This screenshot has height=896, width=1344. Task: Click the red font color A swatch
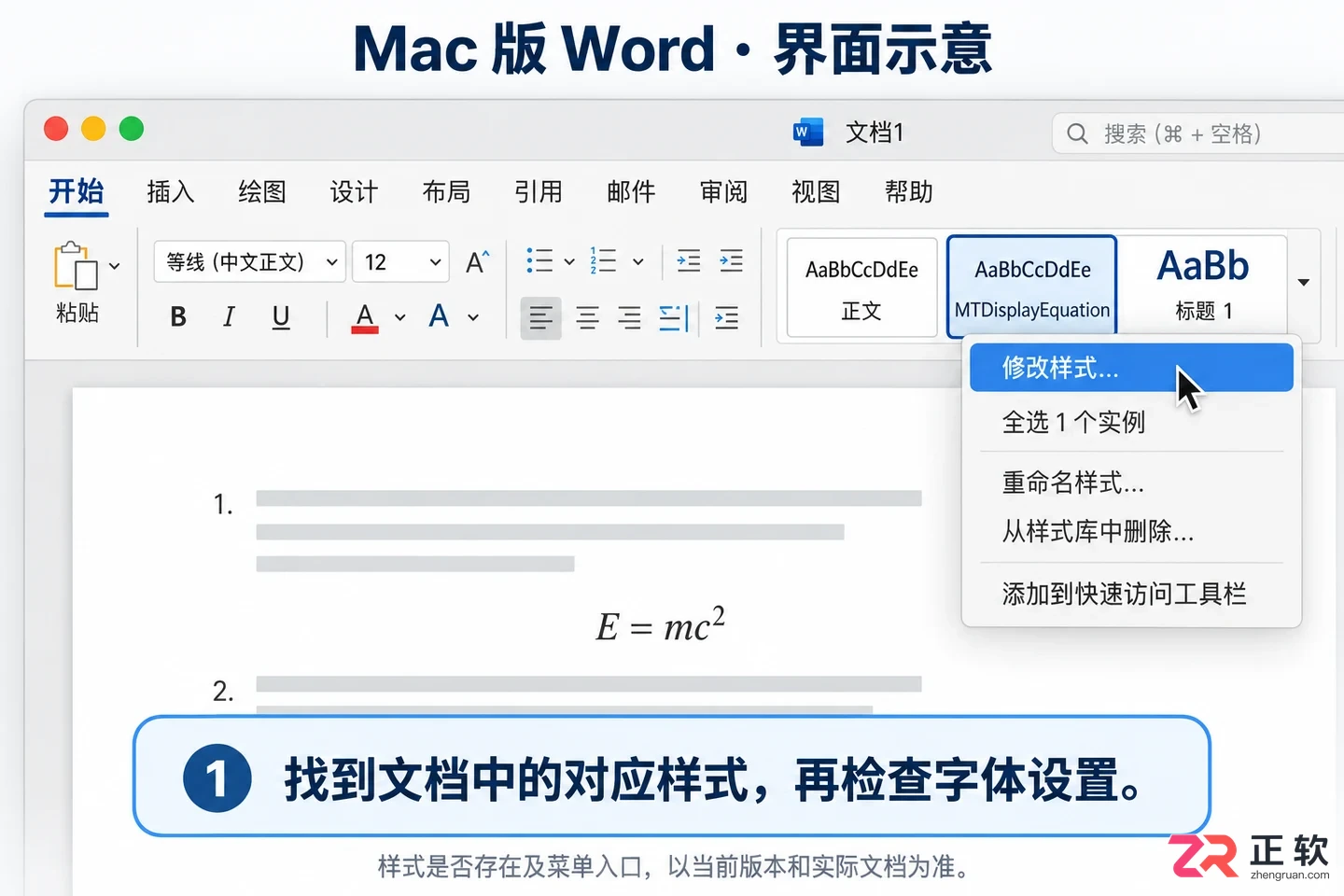point(365,317)
